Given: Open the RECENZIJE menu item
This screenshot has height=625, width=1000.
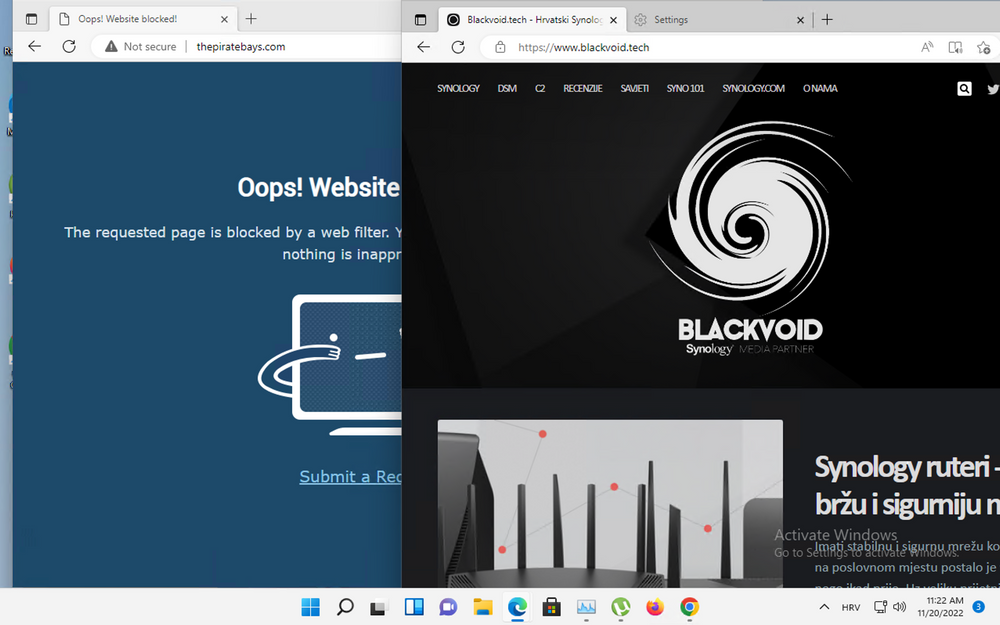Looking at the screenshot, I should coord(583,89).
